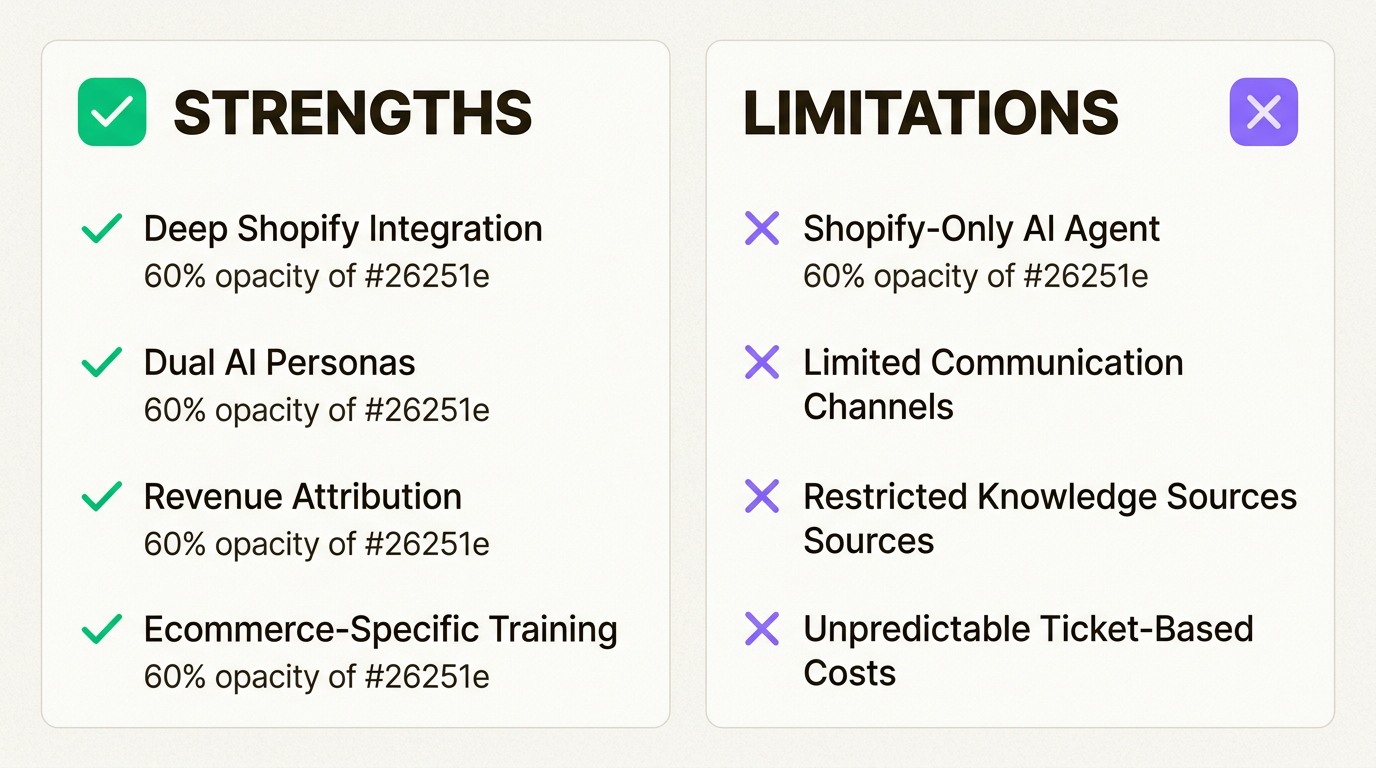
Task: Click the Revenue Attribution title
Action: [302, 496]
